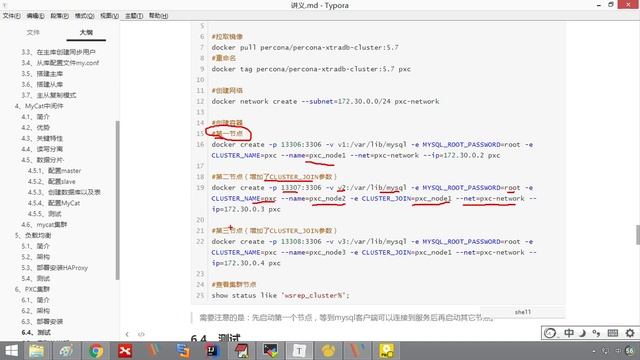
Task: Open the 主题(T) menu
Action: [134, 16]
